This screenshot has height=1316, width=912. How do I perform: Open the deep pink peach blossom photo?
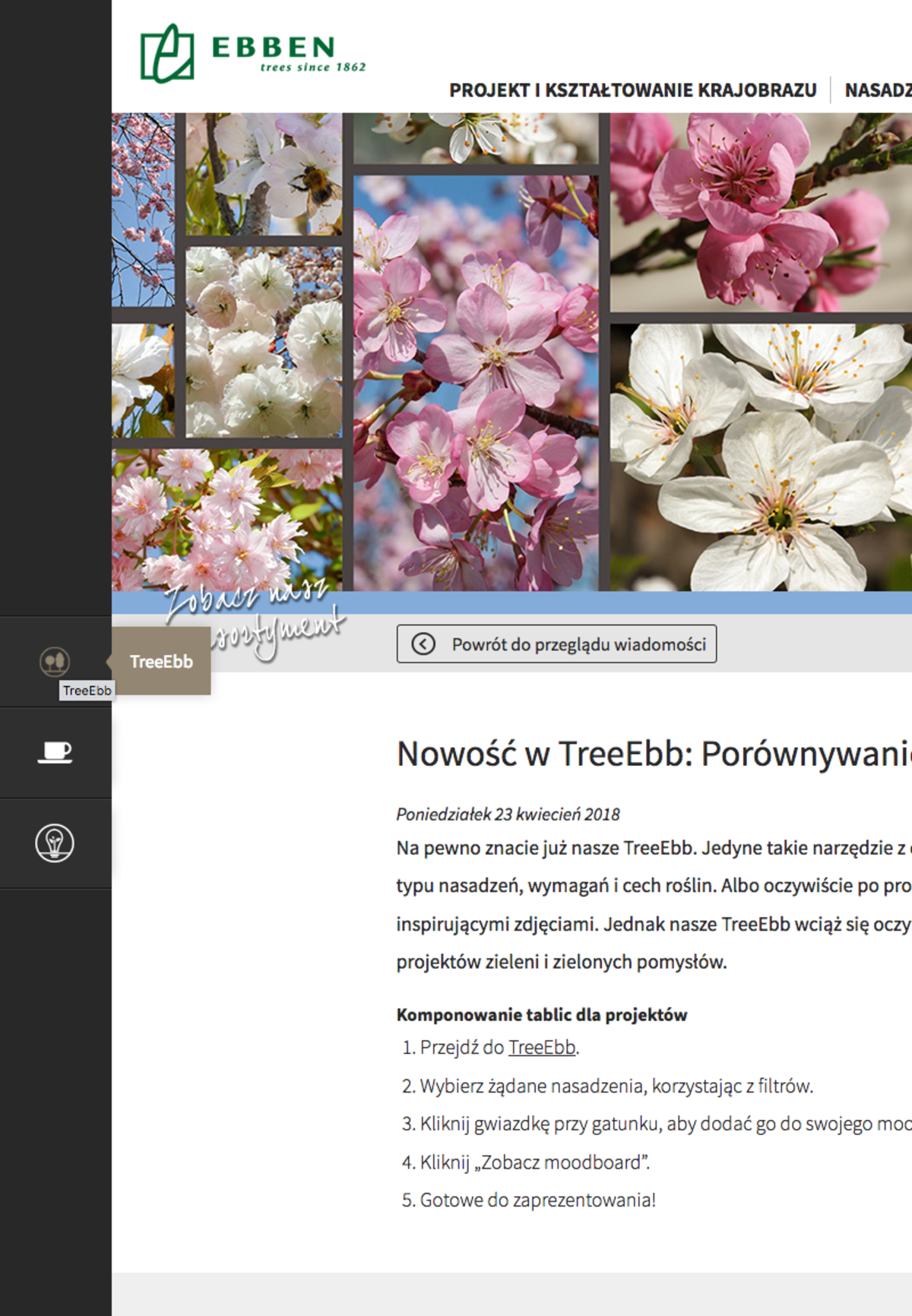760,213
